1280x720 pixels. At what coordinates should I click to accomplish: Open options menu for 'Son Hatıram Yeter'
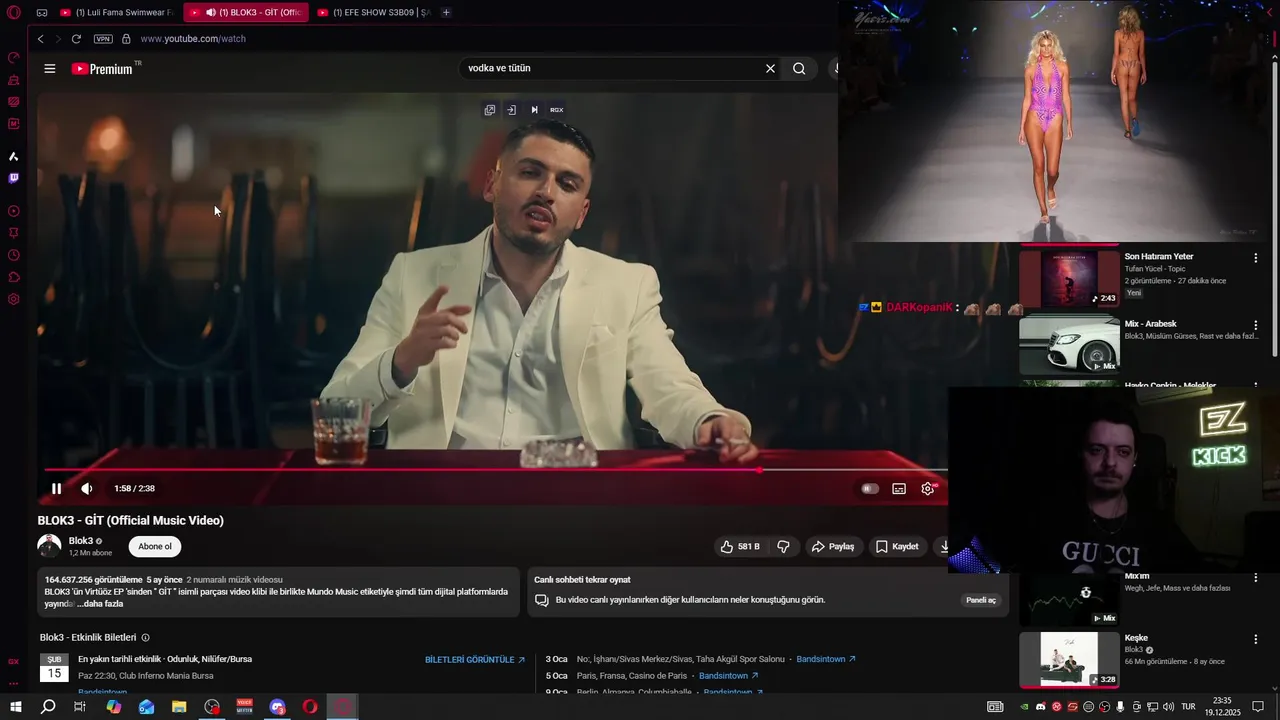click(x=1256, y=258)
